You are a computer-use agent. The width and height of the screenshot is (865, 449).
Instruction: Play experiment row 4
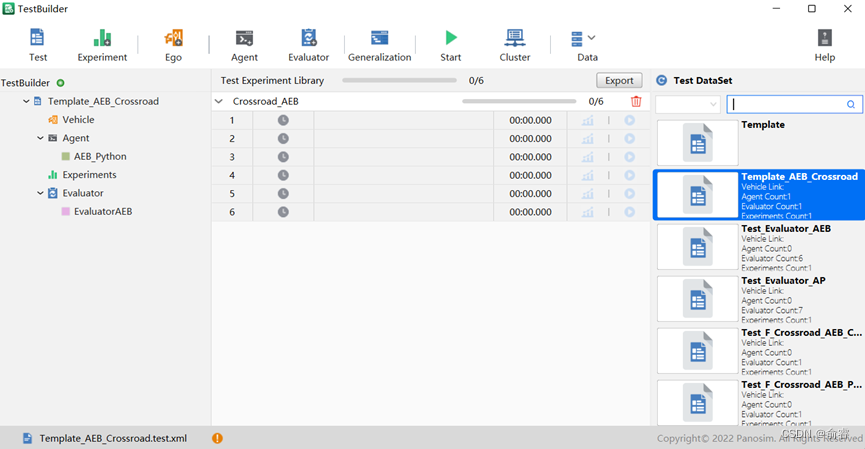(629, 175)
